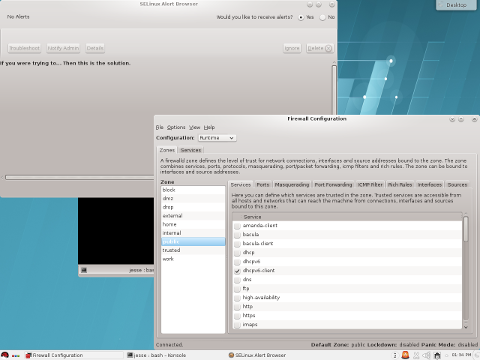Open the File menu in Firewall Configuration
The width and height of the screenshot is (480, 360).
(x=160, y=127)
